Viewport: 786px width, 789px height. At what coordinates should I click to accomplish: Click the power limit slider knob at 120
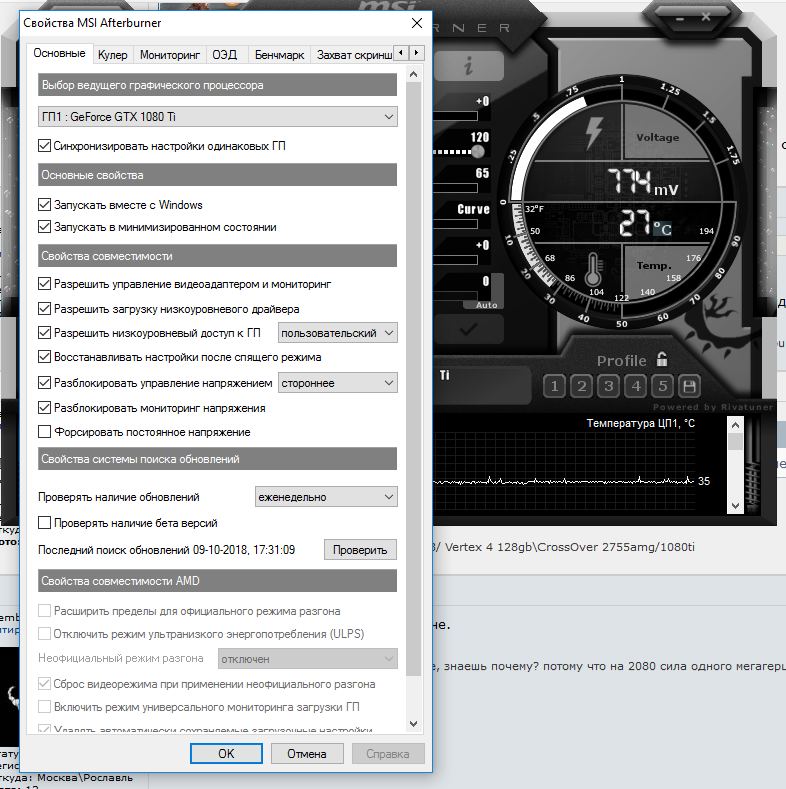coord(478,151)
